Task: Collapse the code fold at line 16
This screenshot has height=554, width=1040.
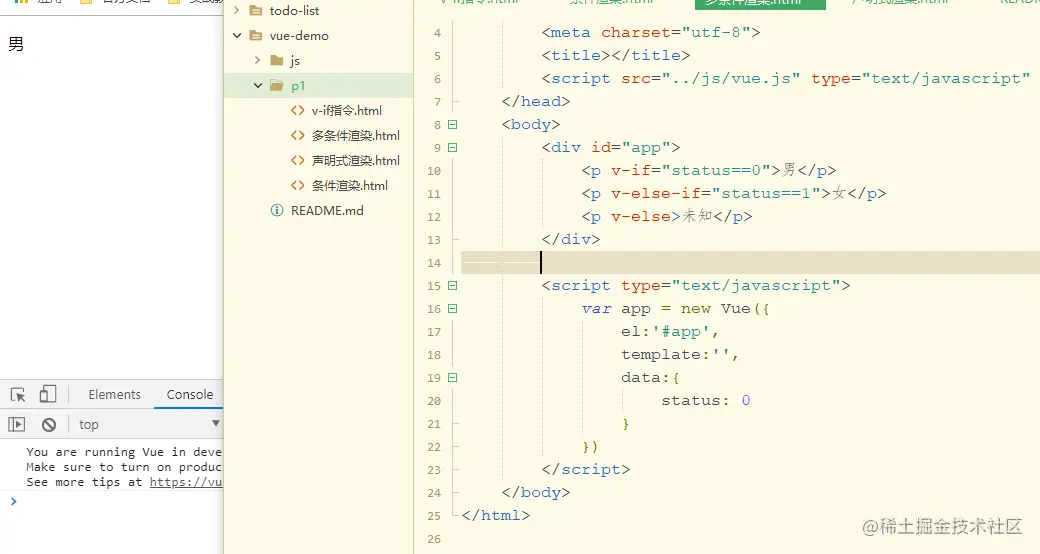Action: tap(452, 309)
